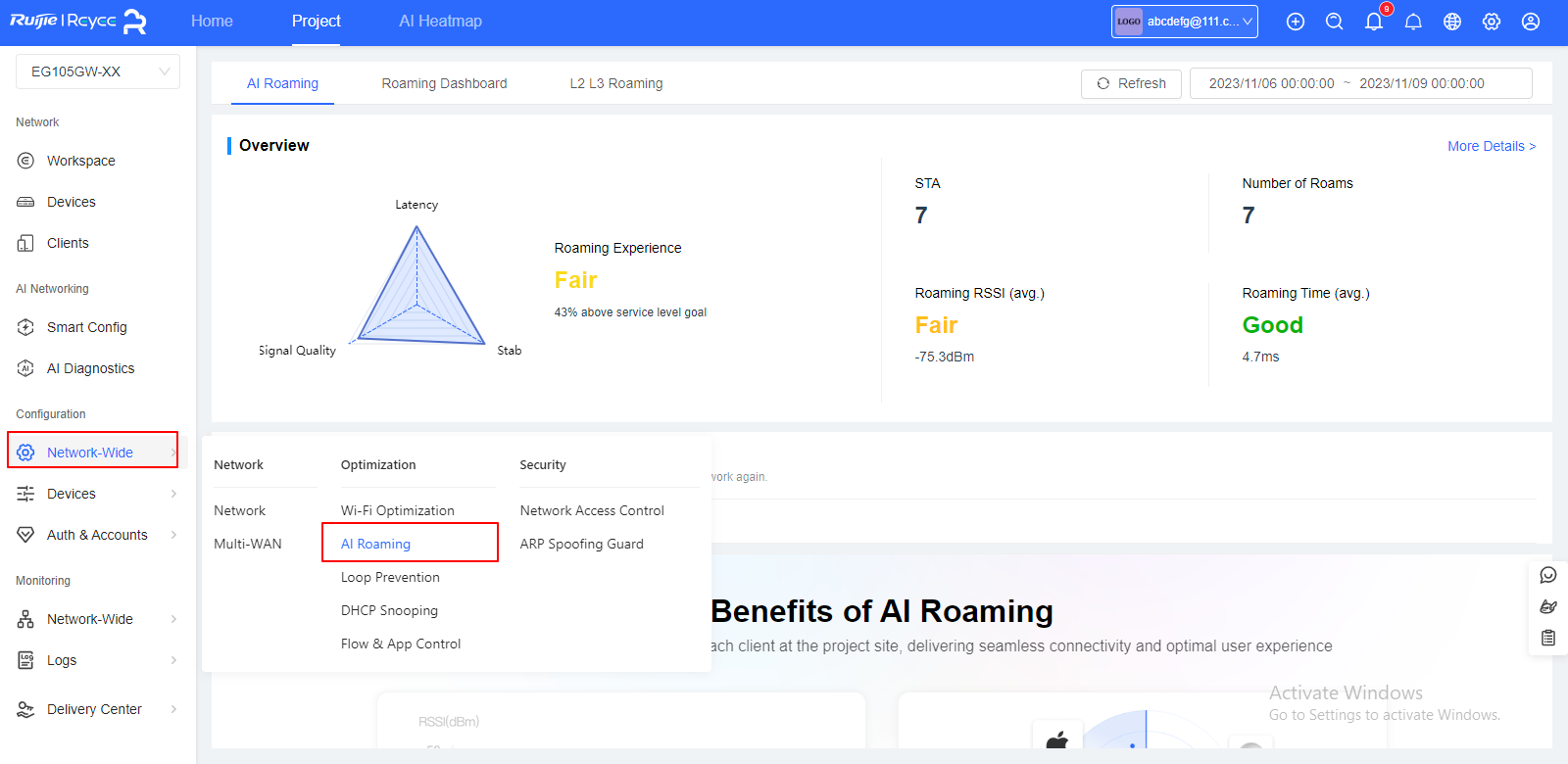Click the start date field of range

coord(1271,83)
